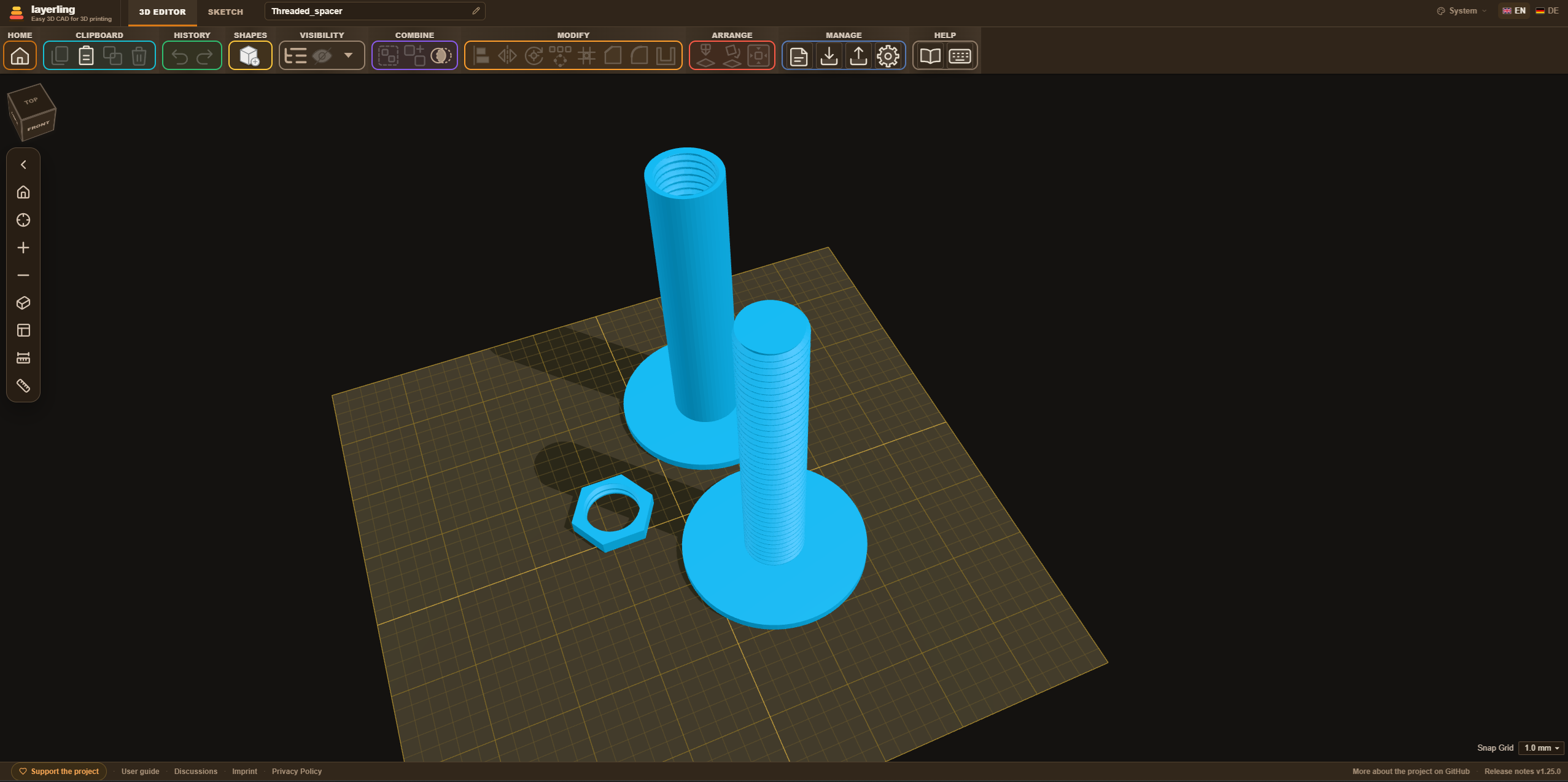The width and height of the screenshot is (1568, 782).
Task: Create a new project document
Action: (799, 56)
